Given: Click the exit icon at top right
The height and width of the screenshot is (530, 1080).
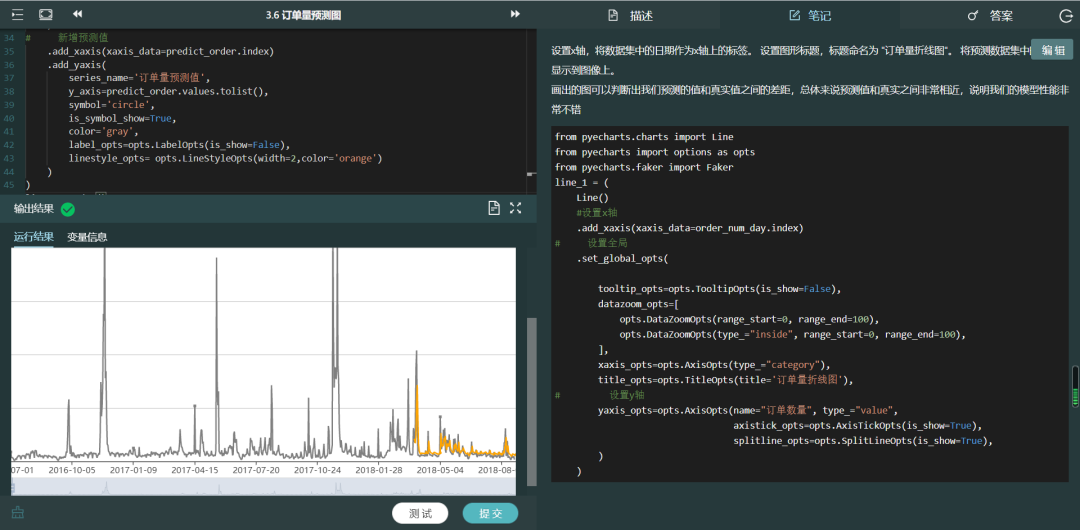Looking at the screenshot, I should (x=1066, y=16).
